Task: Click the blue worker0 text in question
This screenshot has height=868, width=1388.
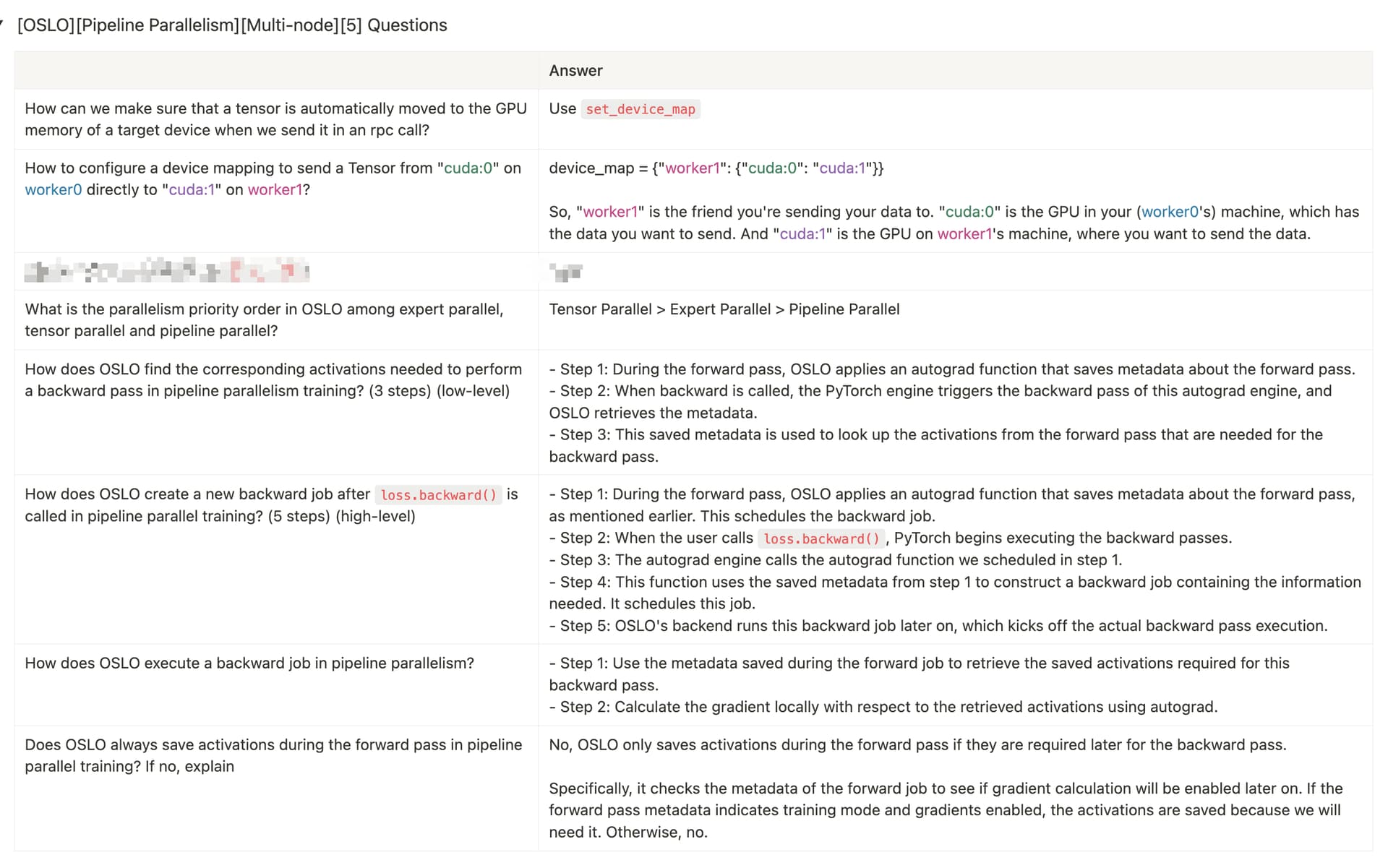Action: click(x=53, y=190)
